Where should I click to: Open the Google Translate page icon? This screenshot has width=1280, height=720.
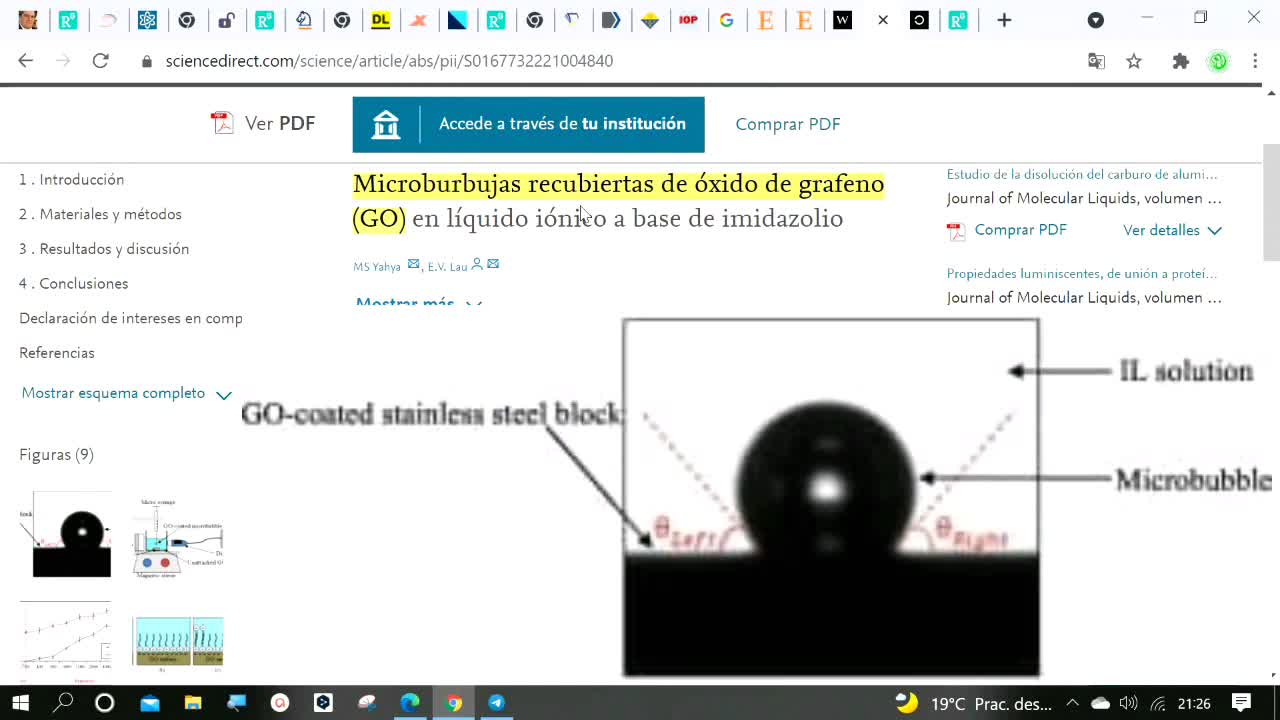pyautogui.click(x=1096, y=61)
